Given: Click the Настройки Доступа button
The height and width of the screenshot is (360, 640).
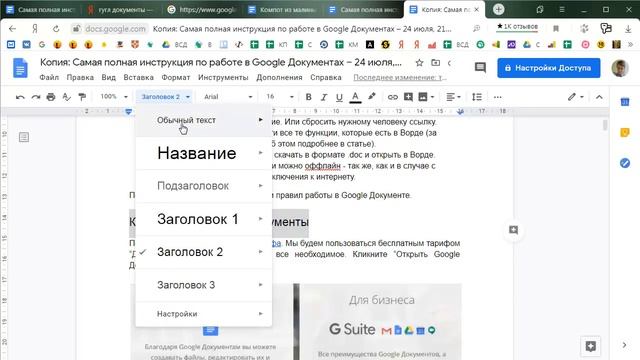Looking at the screenshot, I should pyautogui.click(x=549, y=68).
